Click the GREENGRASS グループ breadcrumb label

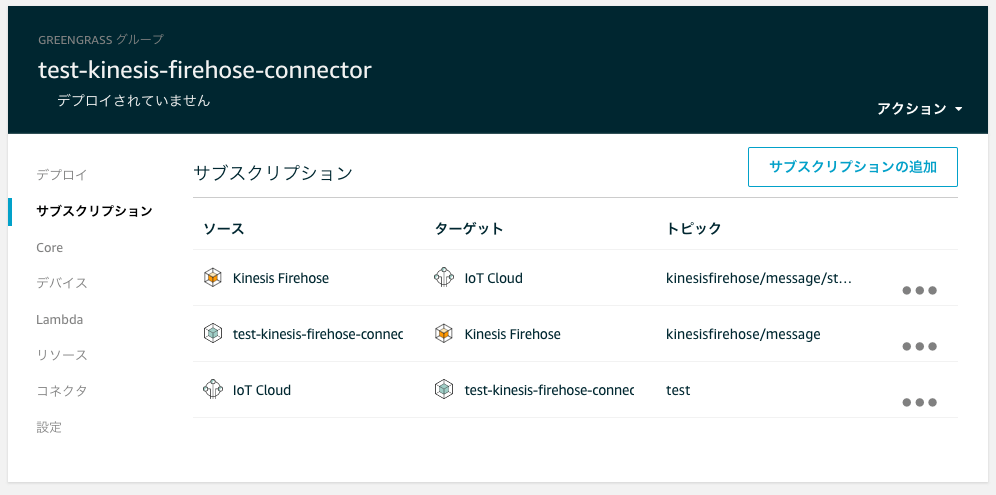click(x=100, y=39)
